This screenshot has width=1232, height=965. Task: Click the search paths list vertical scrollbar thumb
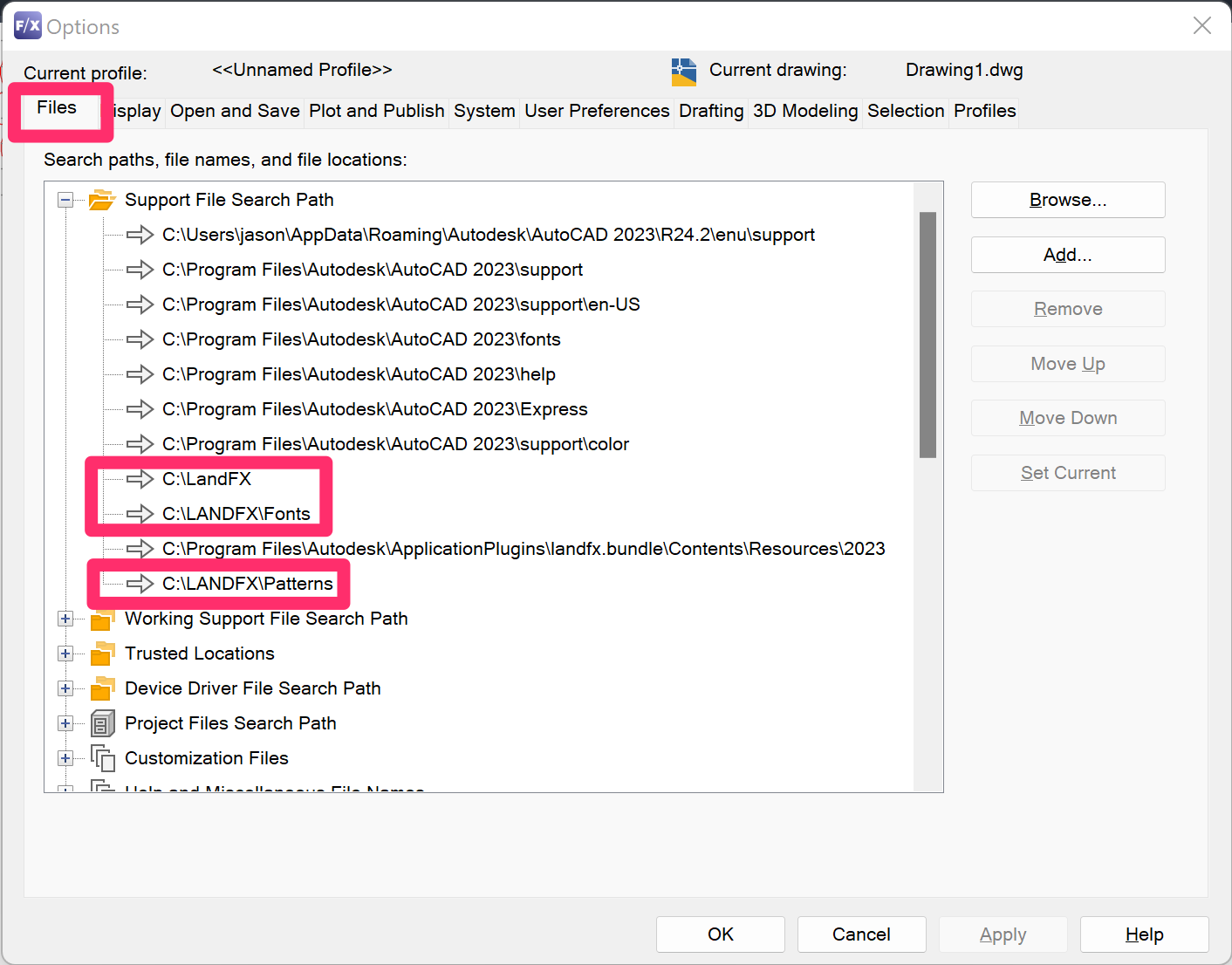point(927,335)
